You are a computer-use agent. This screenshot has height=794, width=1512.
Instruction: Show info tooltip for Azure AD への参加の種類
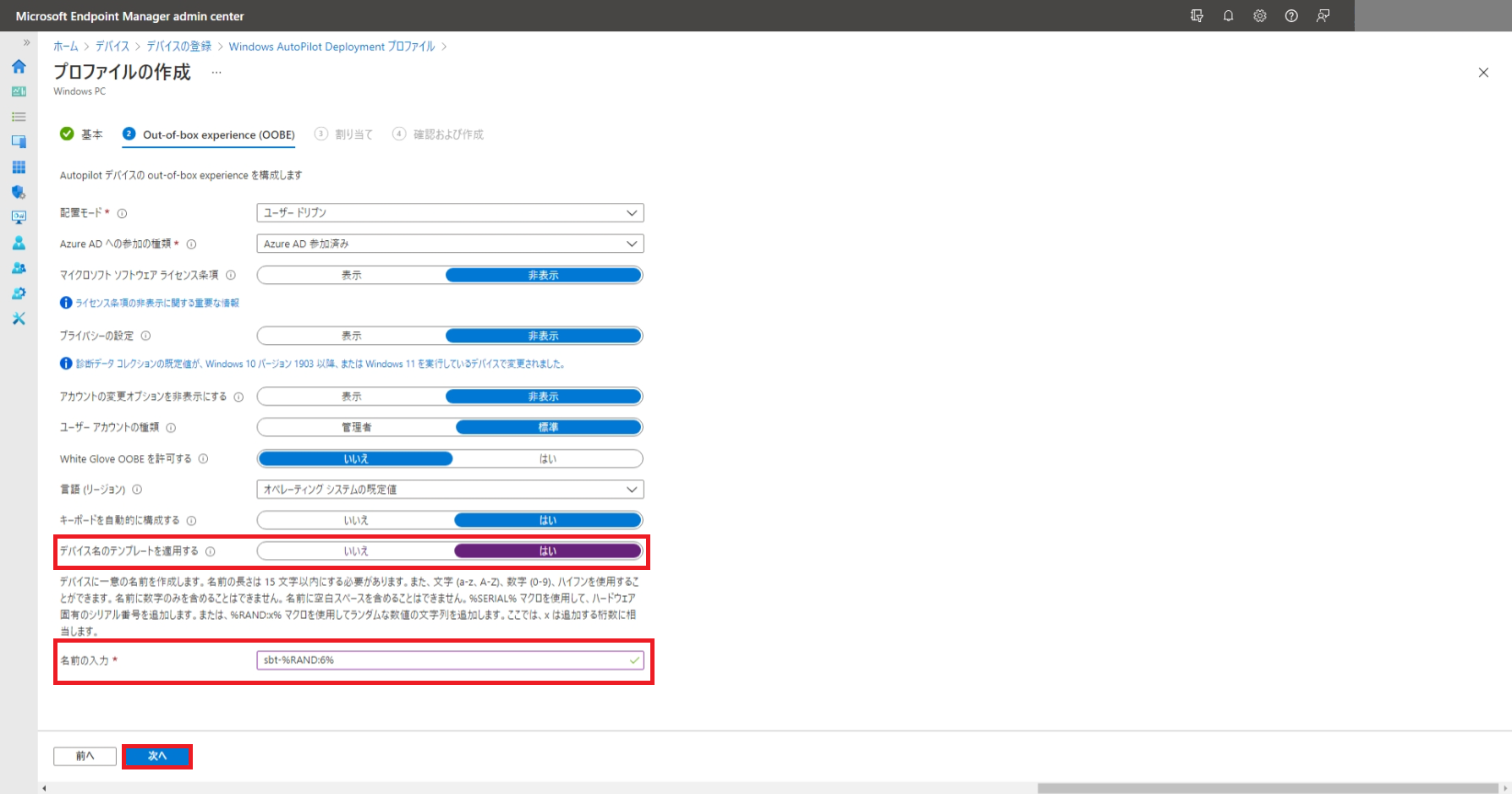click(x=191, y=244)
